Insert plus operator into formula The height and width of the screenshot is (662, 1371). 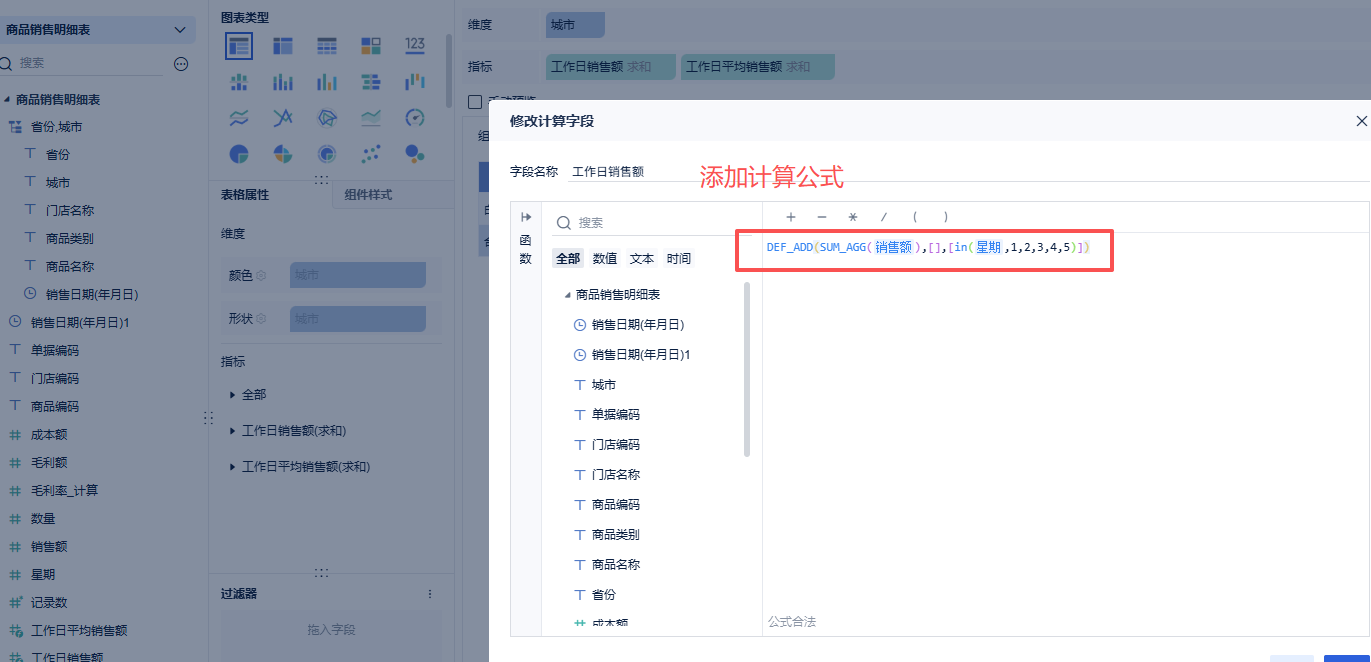(x=791, y=217)
